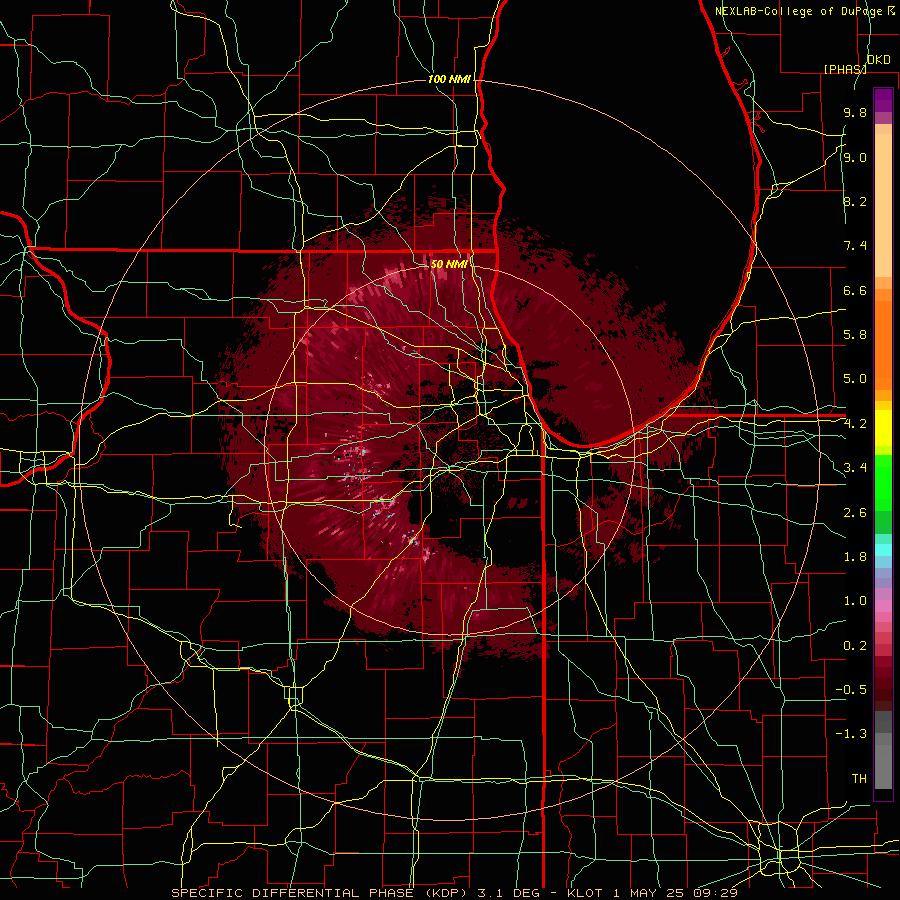Viewport: 900px width, 900px height.
Task: Click the purple top segment of the color bar
Action: click(883, 100)
